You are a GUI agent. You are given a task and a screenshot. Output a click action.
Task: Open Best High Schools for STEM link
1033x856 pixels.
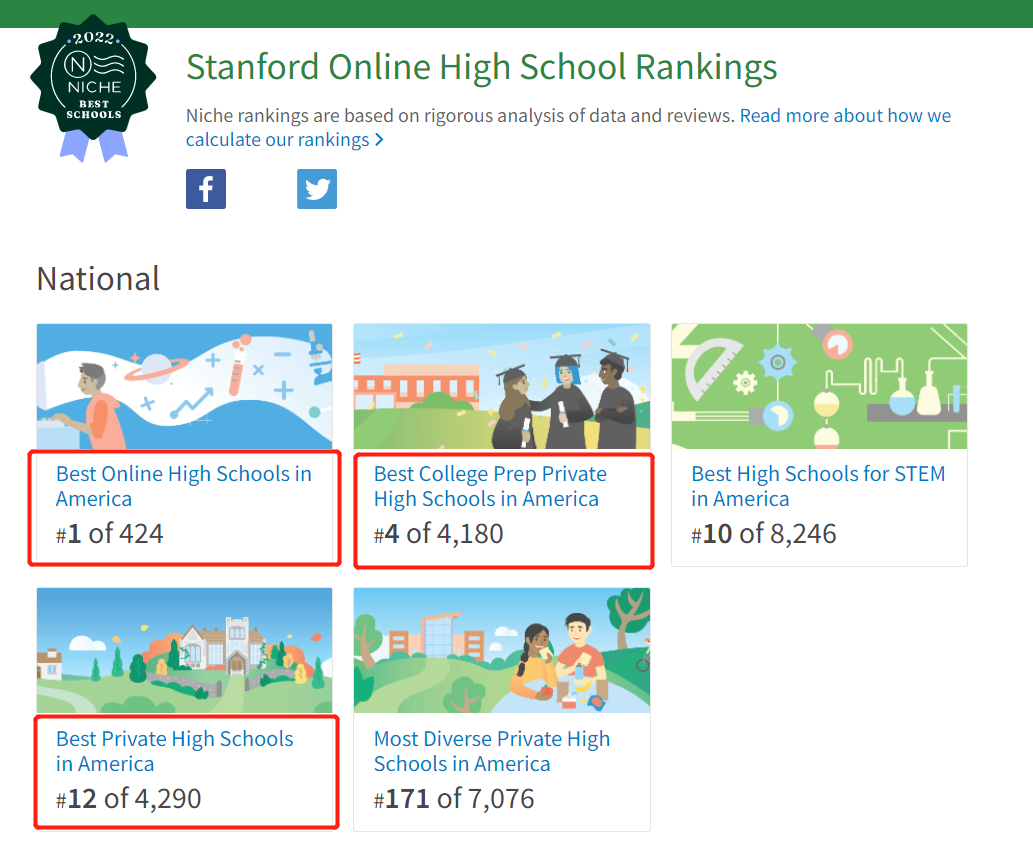point(818,486)
